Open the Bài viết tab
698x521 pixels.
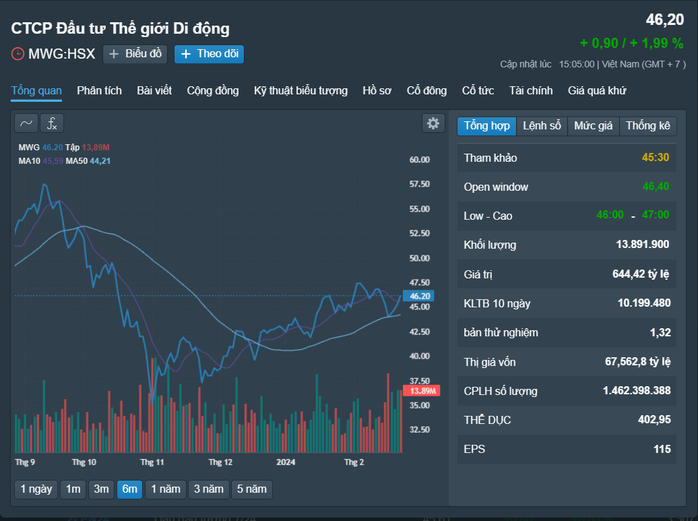[x=154, y=91]
